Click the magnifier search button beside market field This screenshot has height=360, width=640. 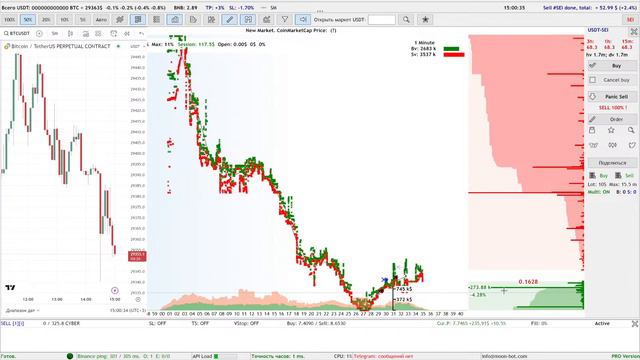[x=406, y=20]
